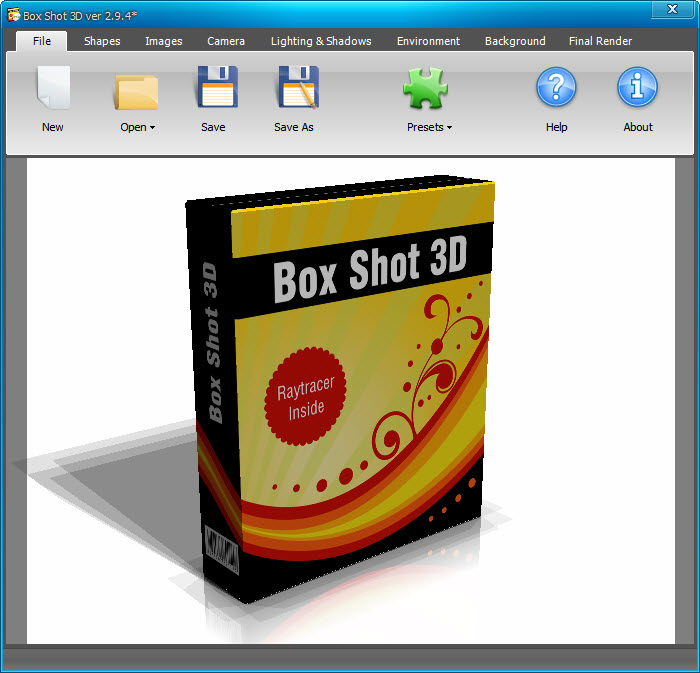Show the About info icon
The height and width of the screenshot is (673, 700).
[x=637, y=88]
